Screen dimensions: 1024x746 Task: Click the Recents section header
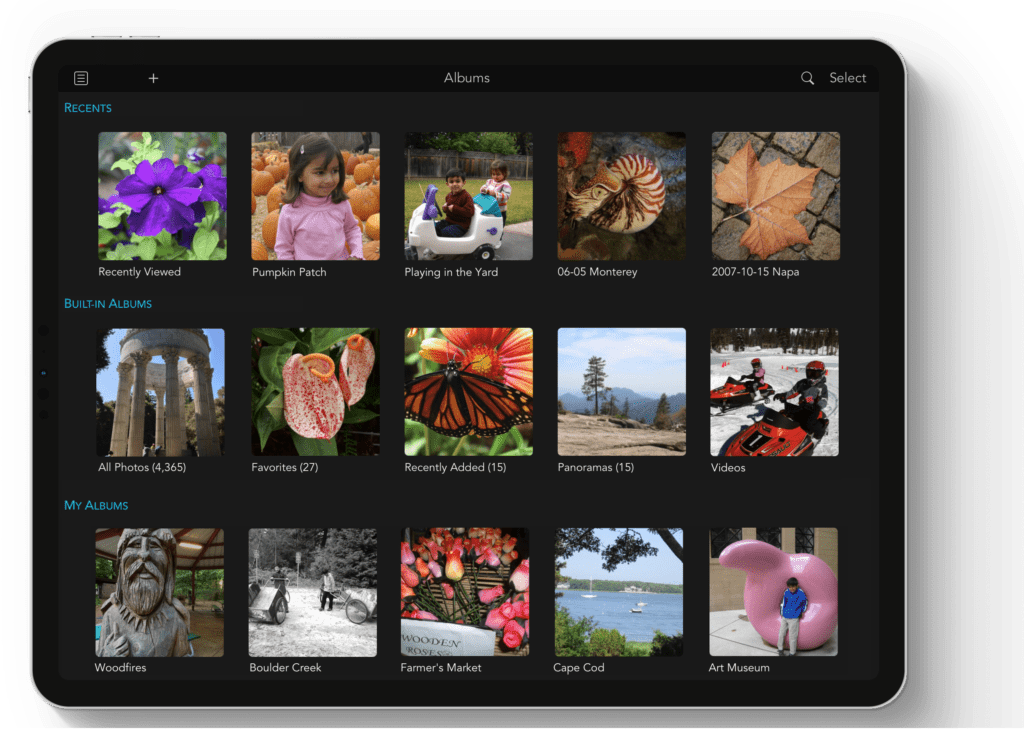click(x=88, y=108)
